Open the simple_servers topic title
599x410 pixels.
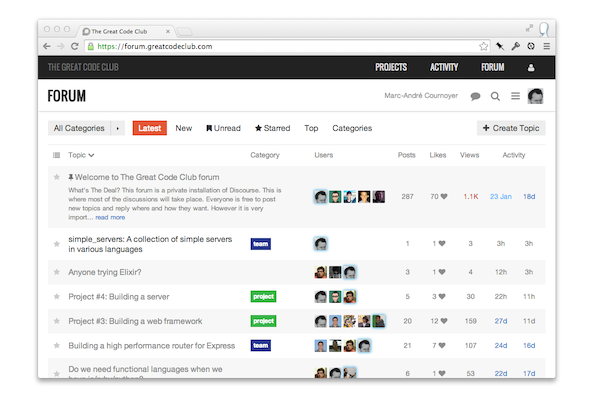tap(150, 244)
